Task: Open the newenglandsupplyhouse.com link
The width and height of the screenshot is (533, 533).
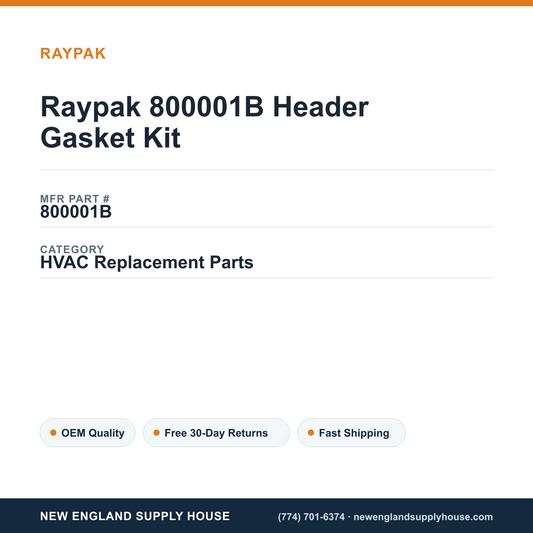Action: (x=423, y=517)
